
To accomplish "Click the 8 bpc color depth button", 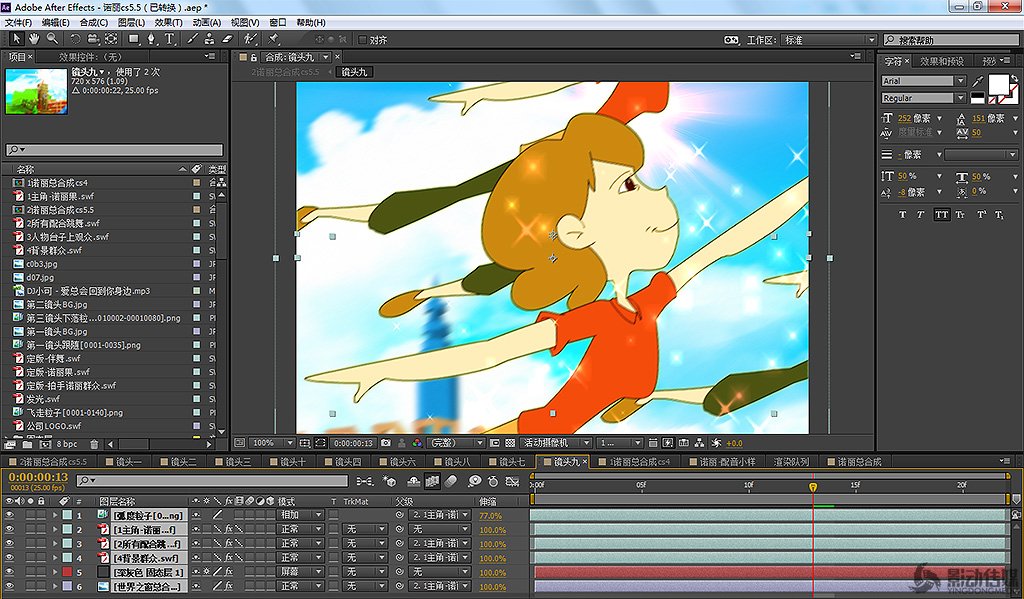I will 67,443.
